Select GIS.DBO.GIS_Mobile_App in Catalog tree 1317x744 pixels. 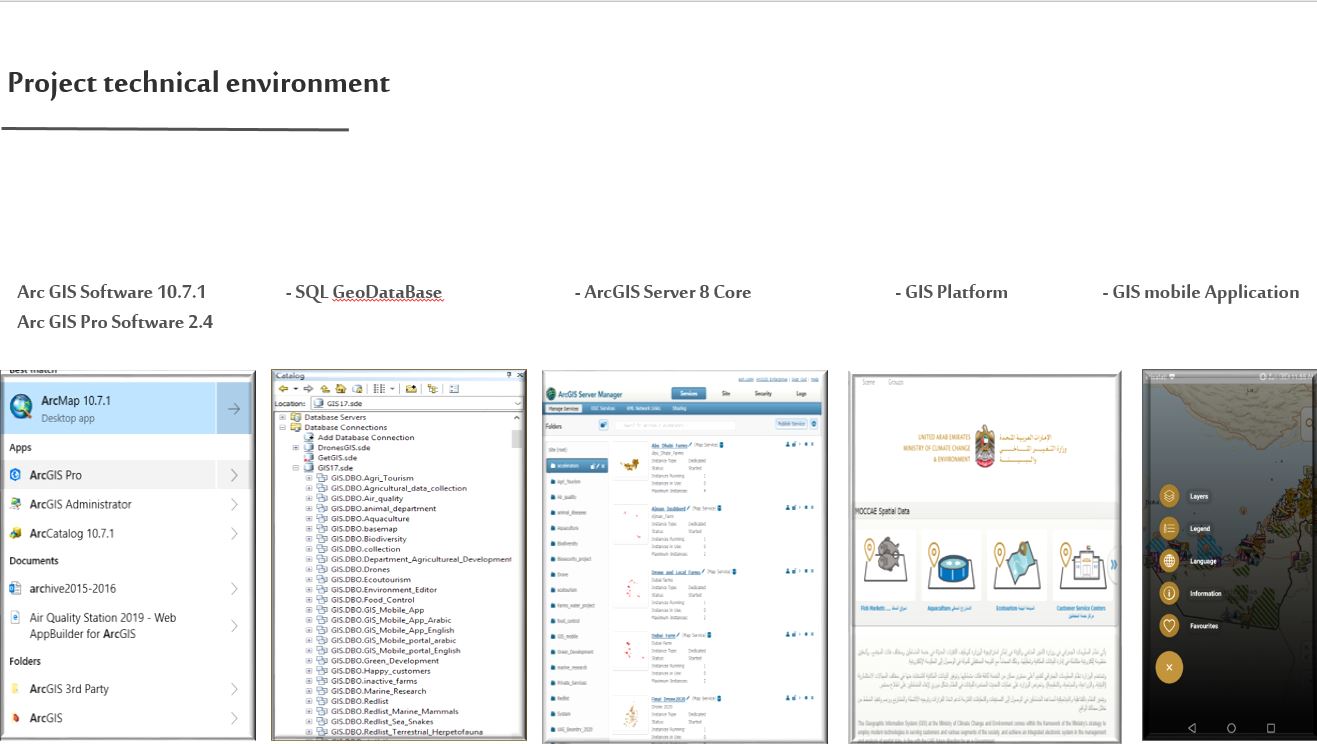pos(377,610)
